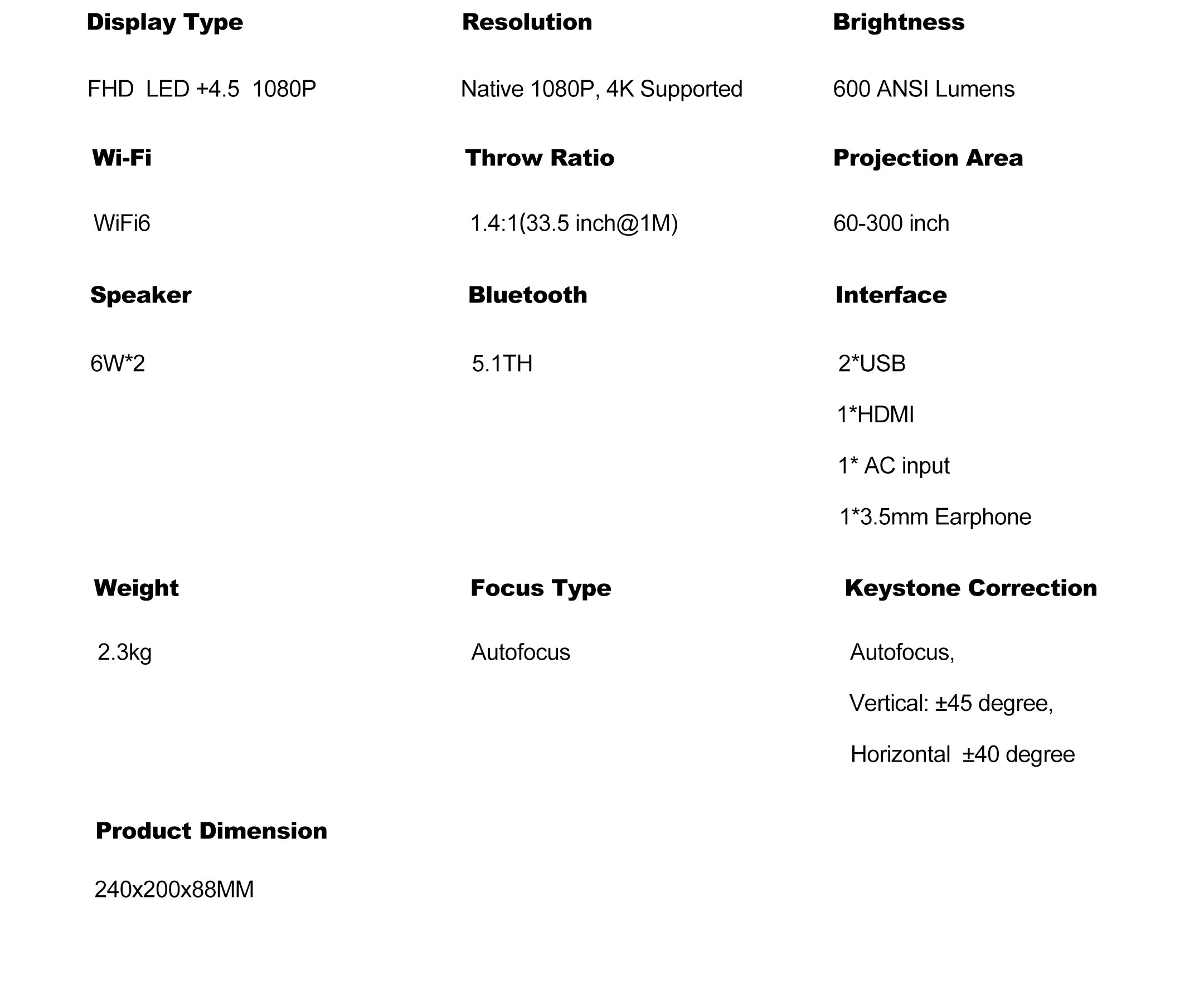Select the 60-300 inch value

(891, 223)
